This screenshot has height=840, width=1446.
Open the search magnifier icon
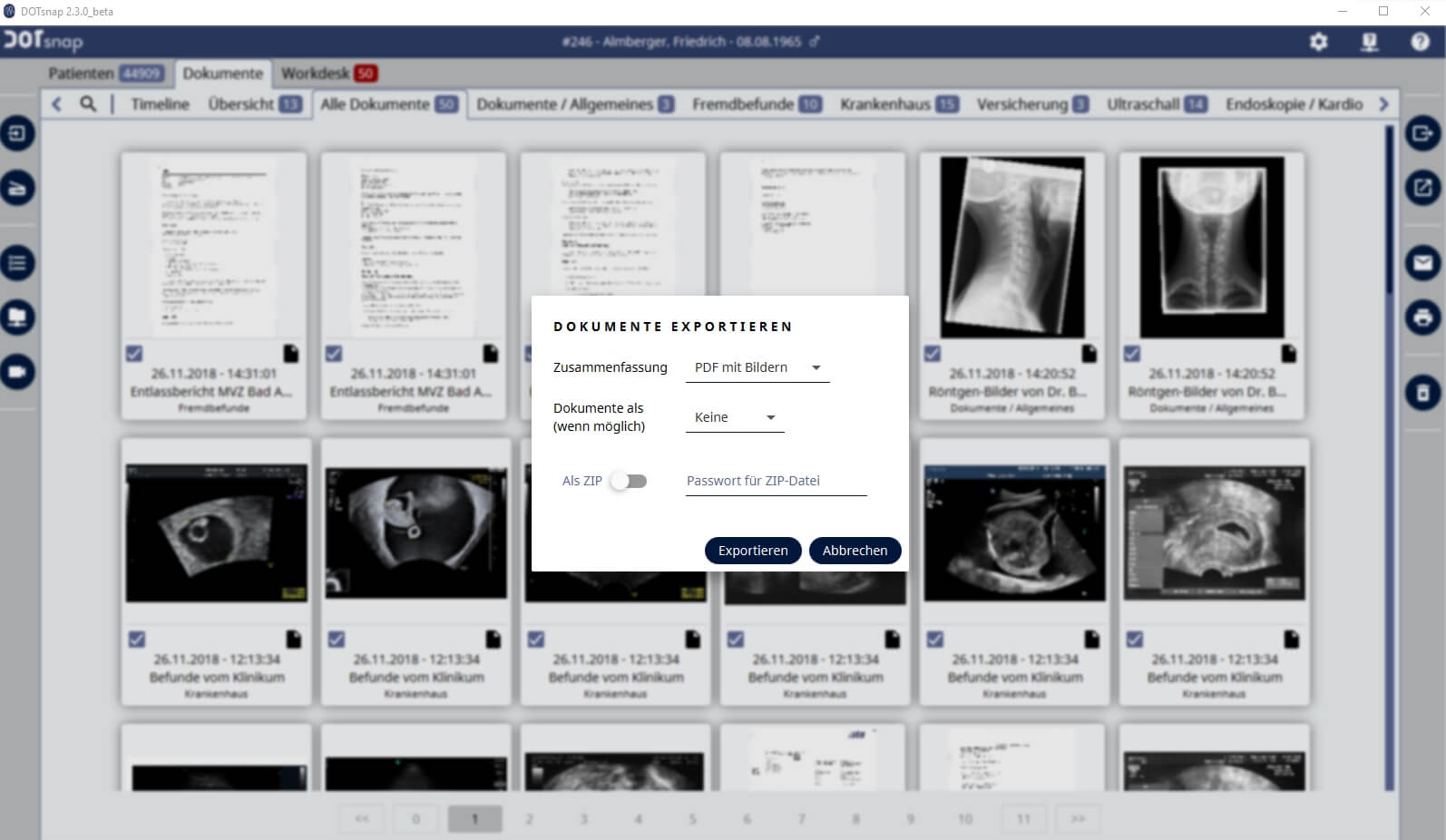click(x=88, y=104)
